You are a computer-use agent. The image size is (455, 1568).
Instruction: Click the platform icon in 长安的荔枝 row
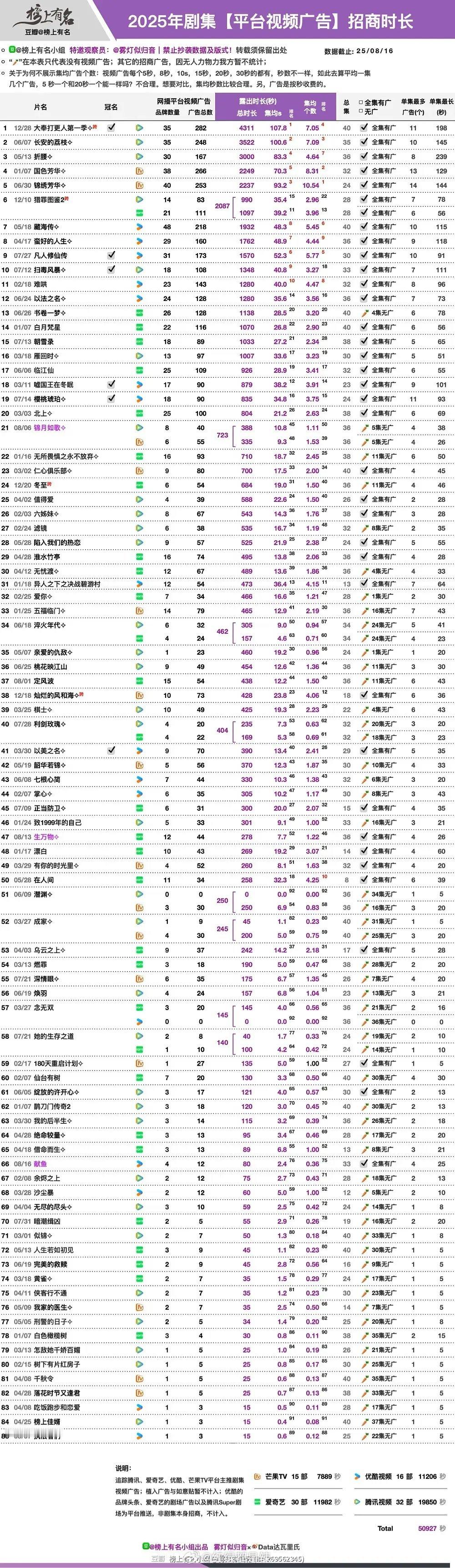[140, 142]
